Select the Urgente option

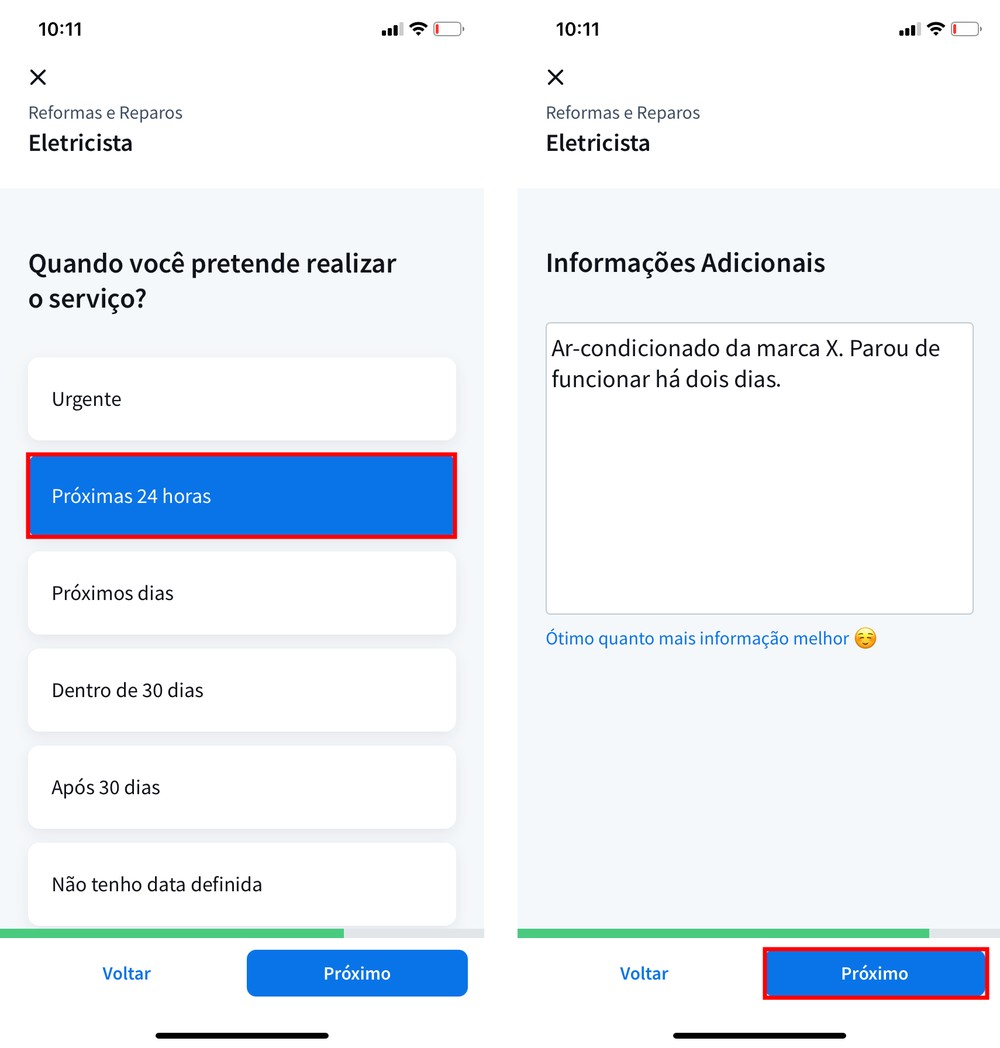(x=241, y=398)
